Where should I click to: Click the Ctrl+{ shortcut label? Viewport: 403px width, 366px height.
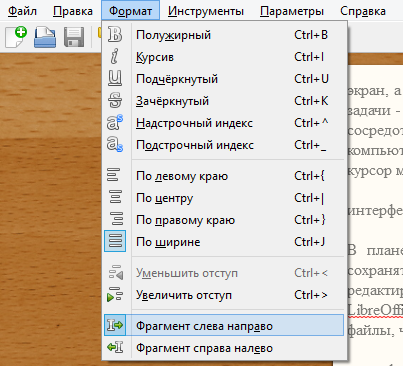(309, 175)
